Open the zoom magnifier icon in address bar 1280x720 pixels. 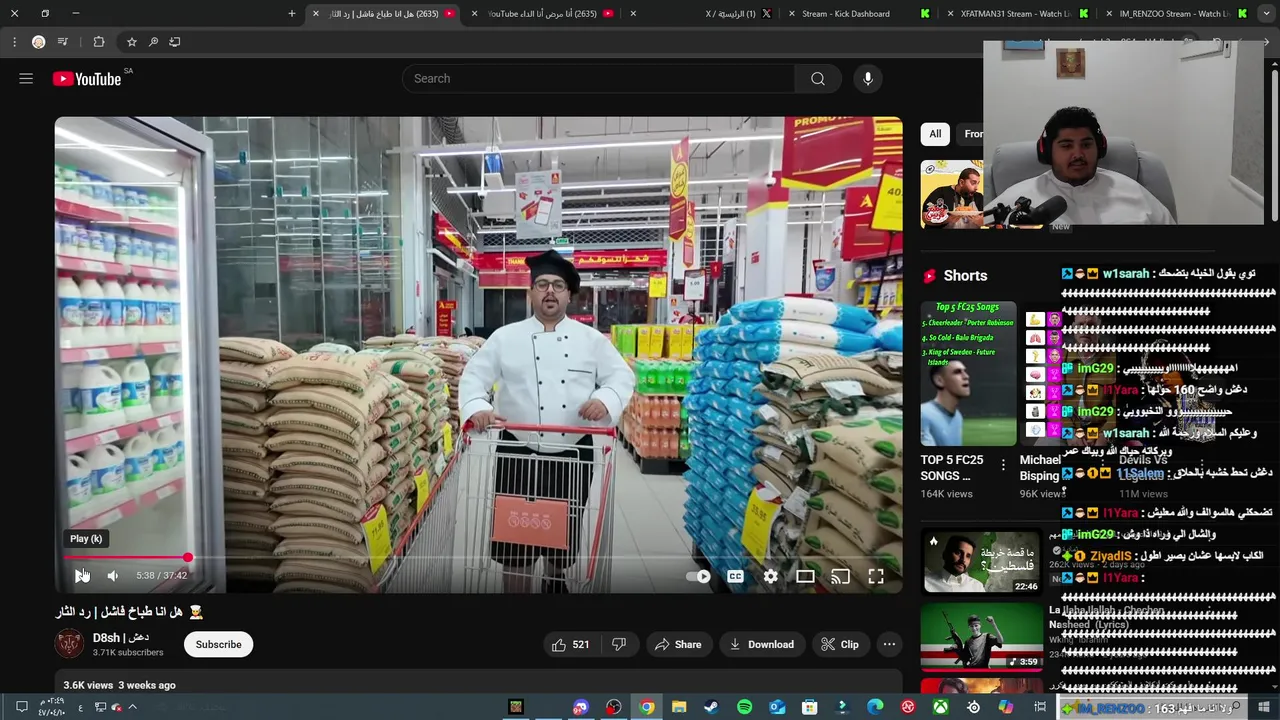coord(153,42)
